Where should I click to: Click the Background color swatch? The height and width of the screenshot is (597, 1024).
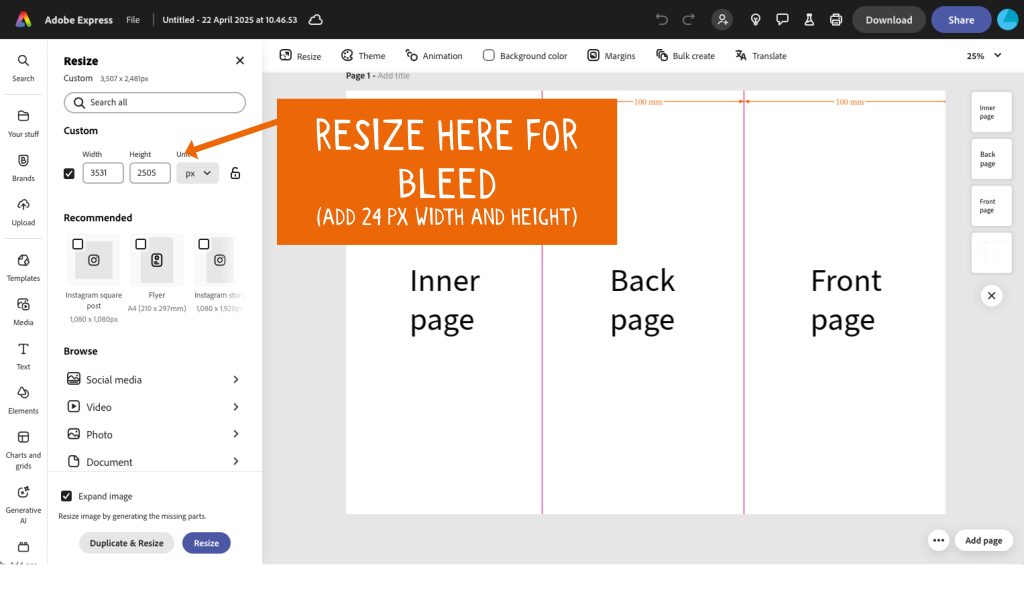pos(489,56)
